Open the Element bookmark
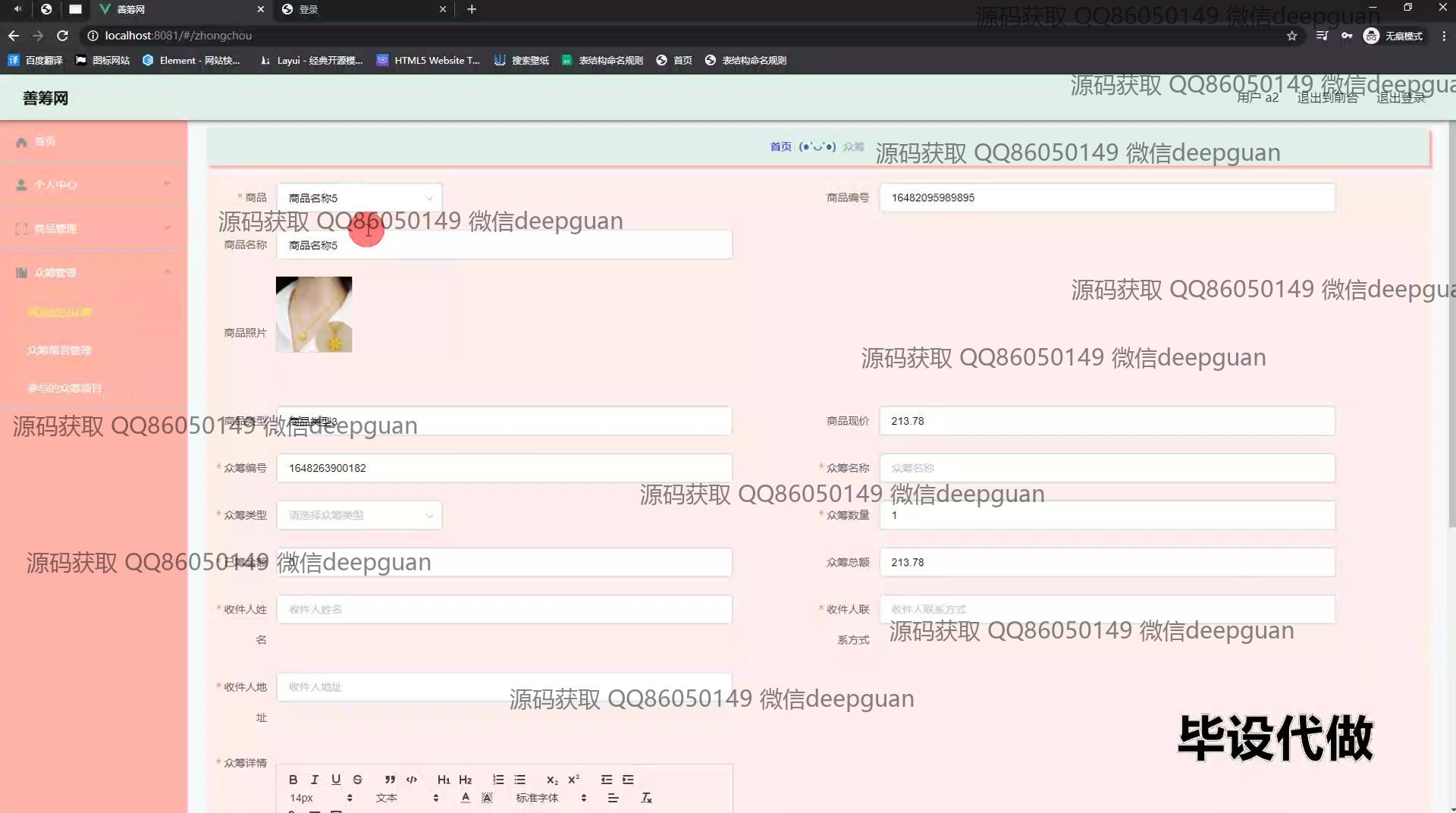1456x813 pixels. [x=192, y=60]
